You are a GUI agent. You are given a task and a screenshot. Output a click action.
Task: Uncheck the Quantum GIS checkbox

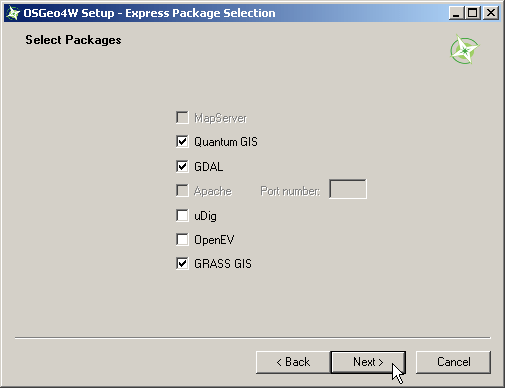[182, 141]
